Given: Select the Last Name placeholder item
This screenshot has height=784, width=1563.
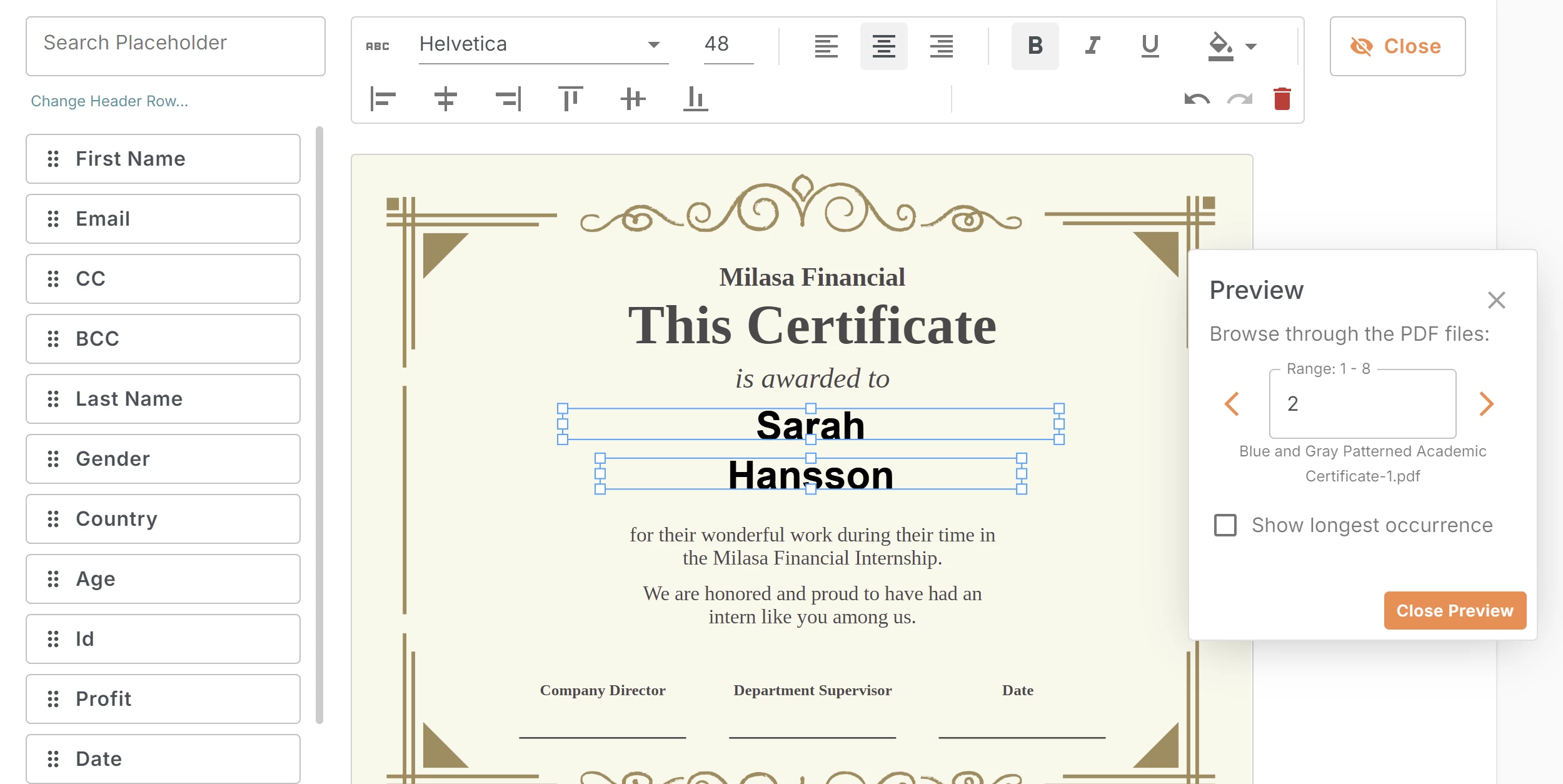Looking at the screenshot, I should pyautogui.click(x=163, y=399).
